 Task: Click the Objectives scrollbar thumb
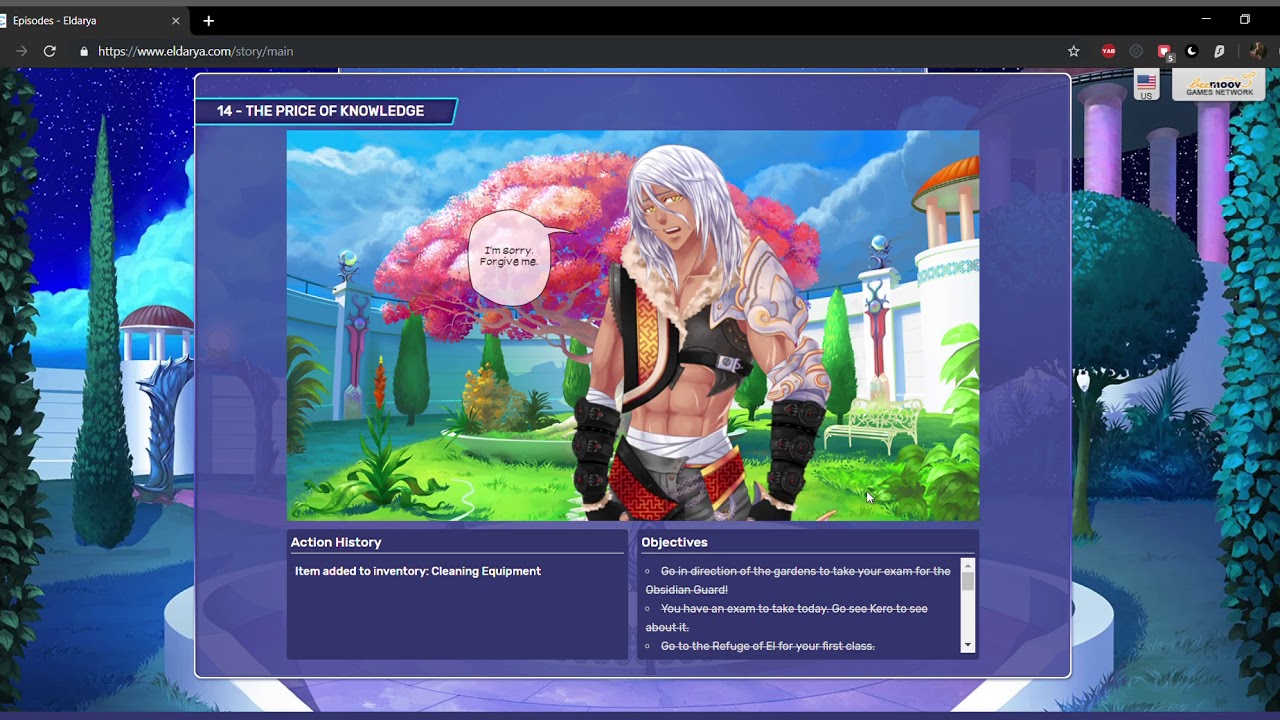point(967,582)
